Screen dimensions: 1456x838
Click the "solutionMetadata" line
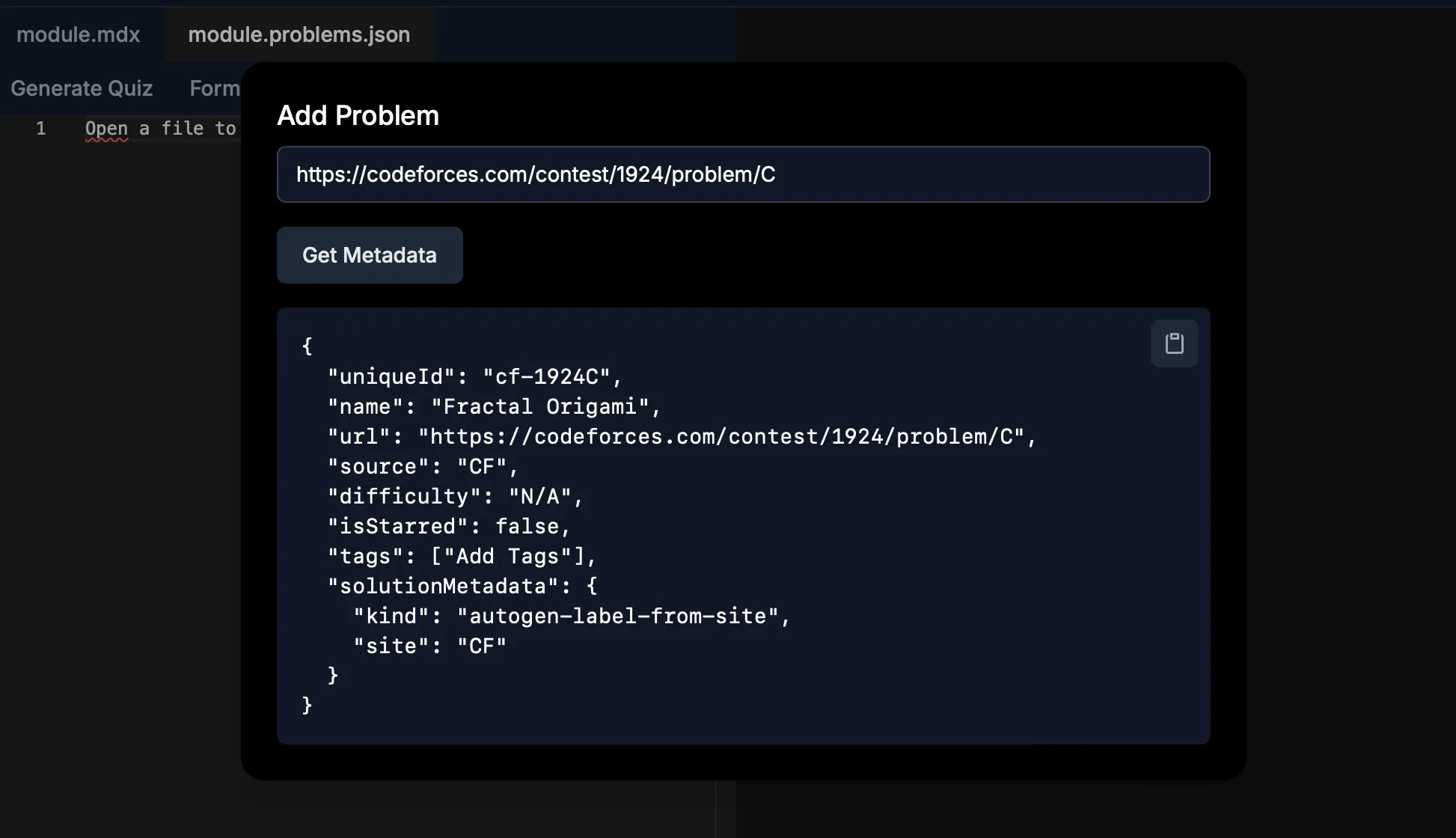[x=462, y=586]
